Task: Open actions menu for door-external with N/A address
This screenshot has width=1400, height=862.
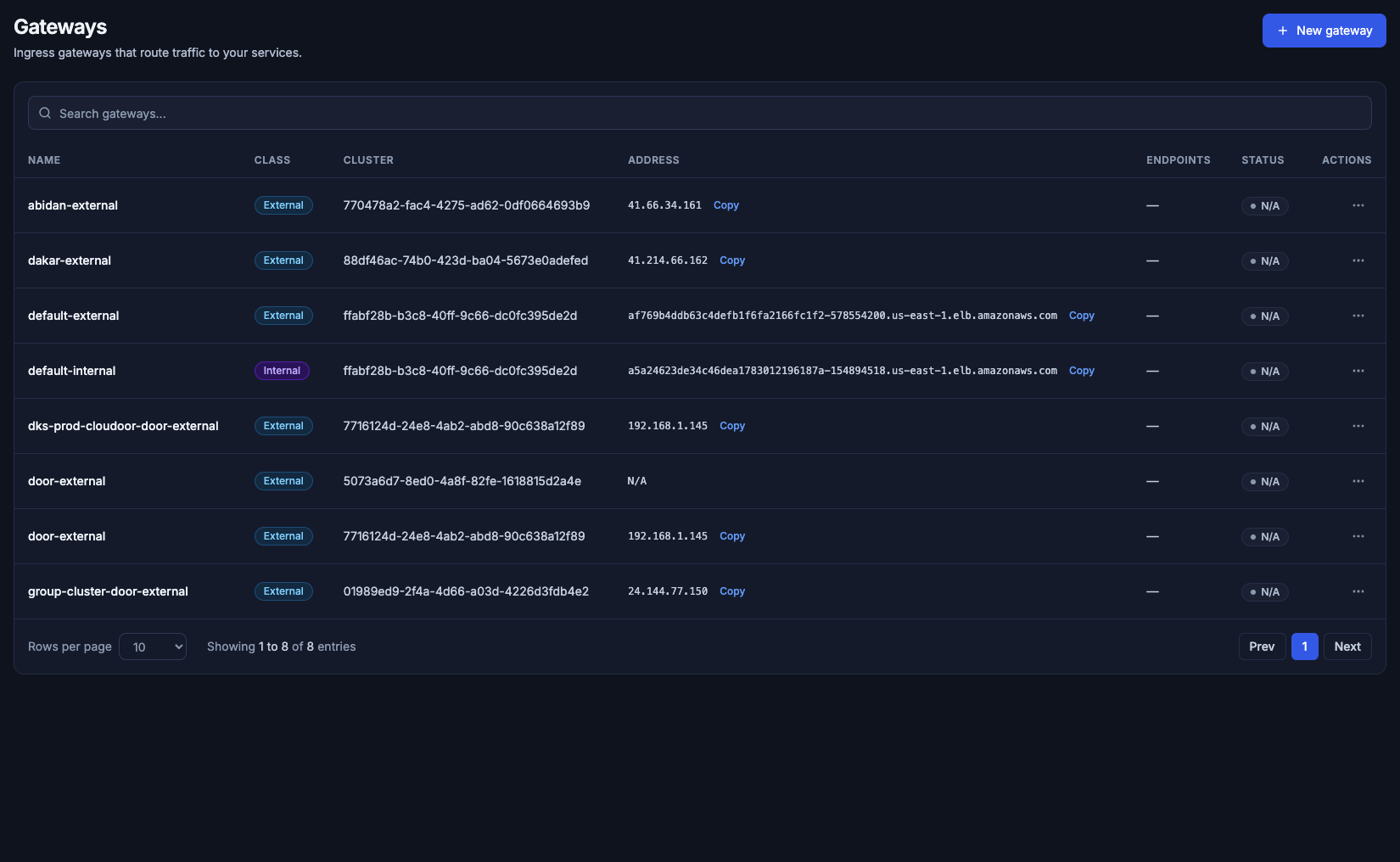Action: [1358, 481]
